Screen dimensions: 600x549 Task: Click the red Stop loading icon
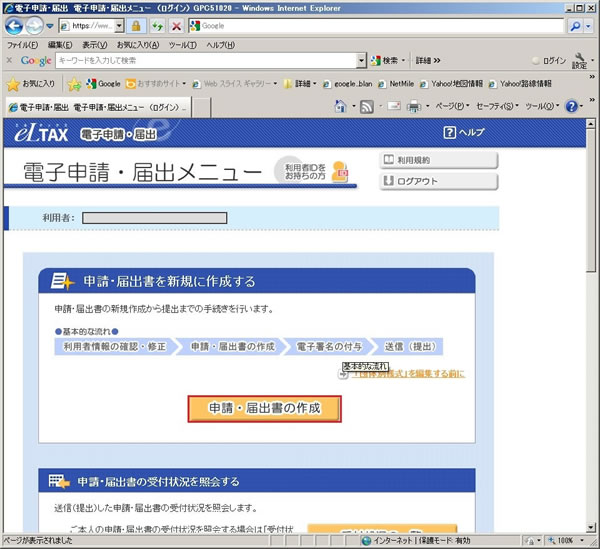[176, 26]
